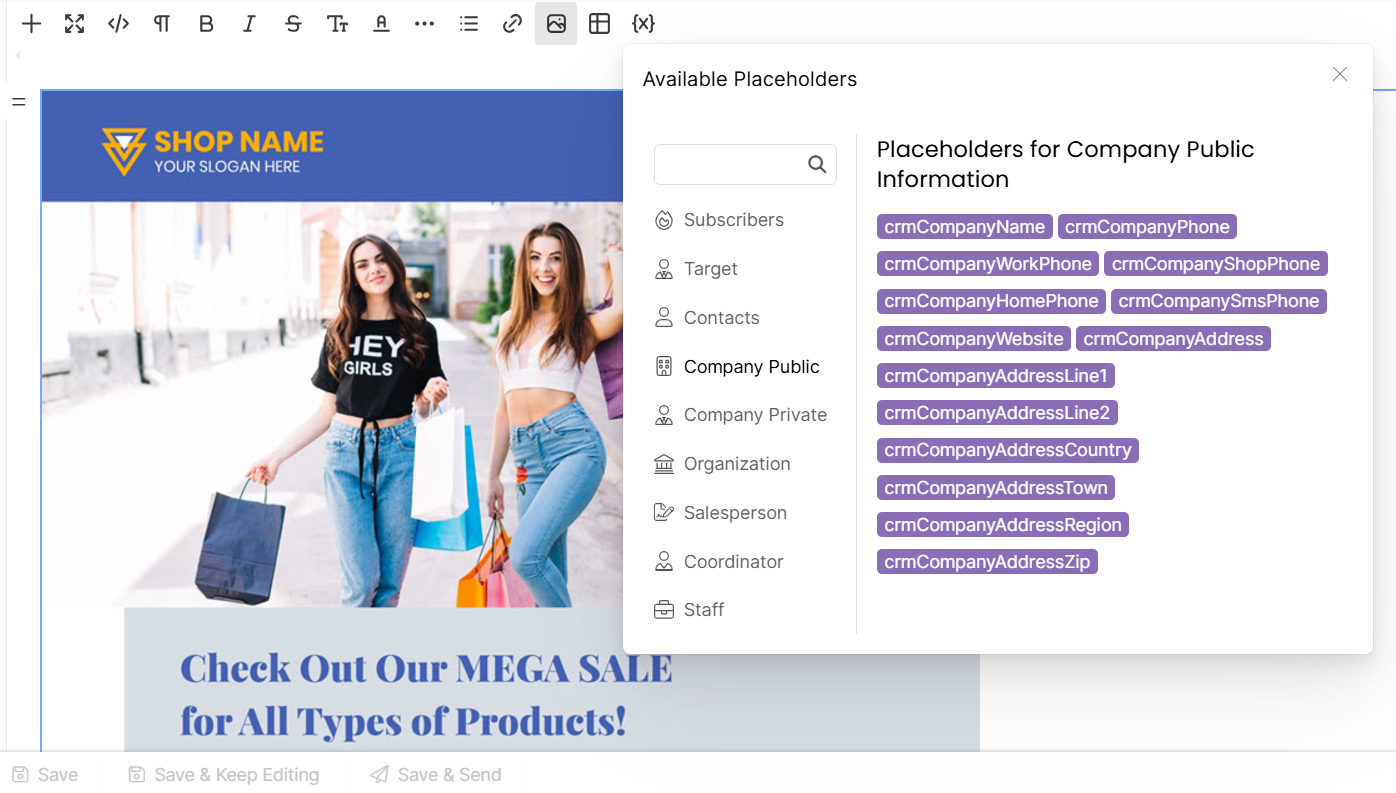This screenshot has height=793, width=1396.
Task: Close the Available Placeholders panel
Action: 1340,75
